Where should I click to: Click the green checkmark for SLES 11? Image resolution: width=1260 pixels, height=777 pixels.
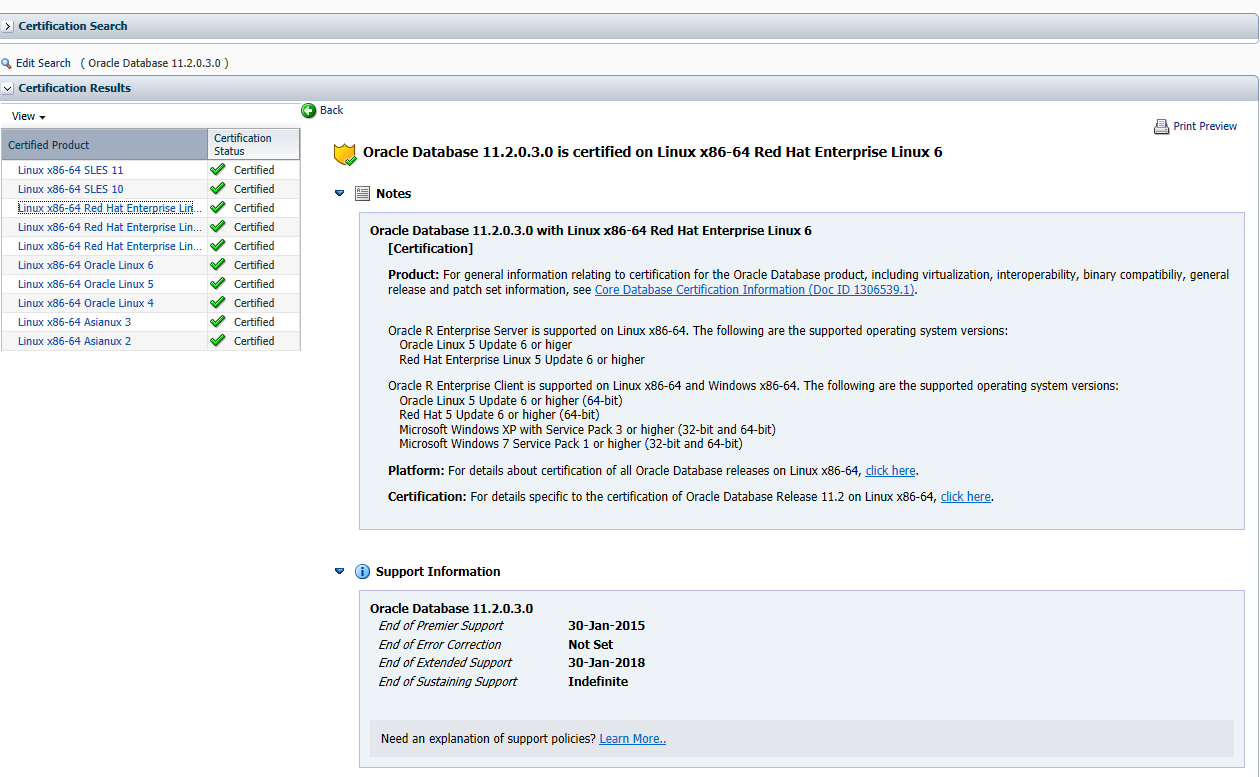point(217,170)
